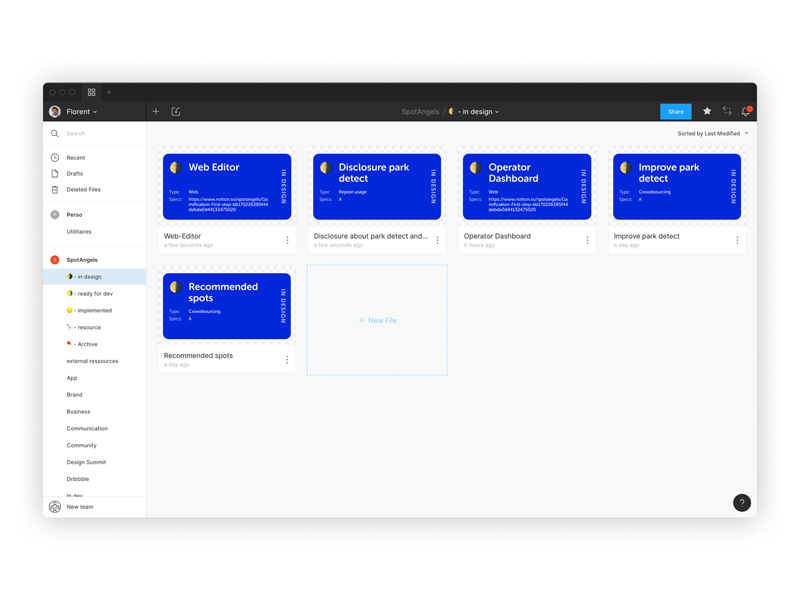Click the Search field in sidebar
800x600 pixels.
[100, 133]
